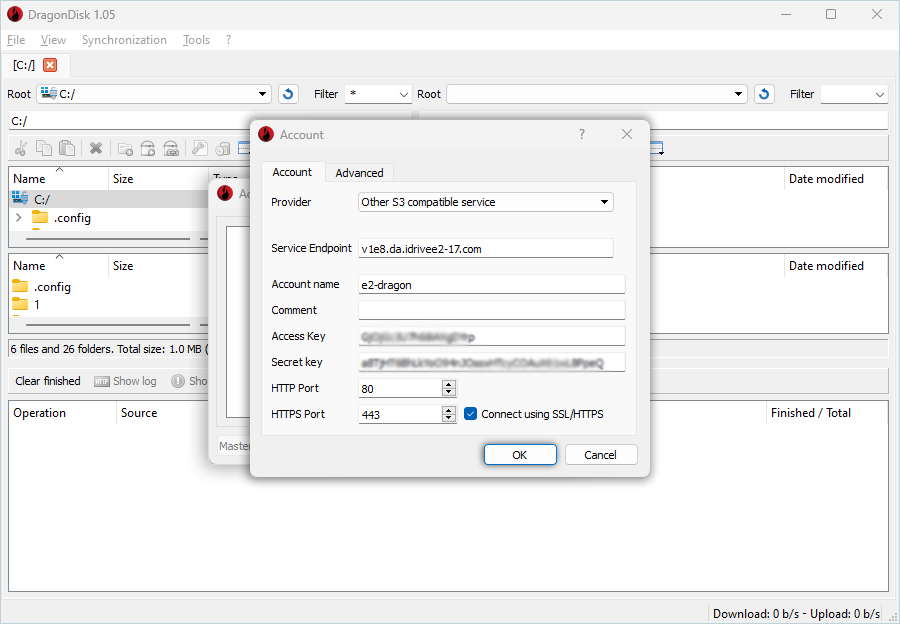Increase the HTTPS Port value with the up arrow
900x624 pixels.
point(449,410)
